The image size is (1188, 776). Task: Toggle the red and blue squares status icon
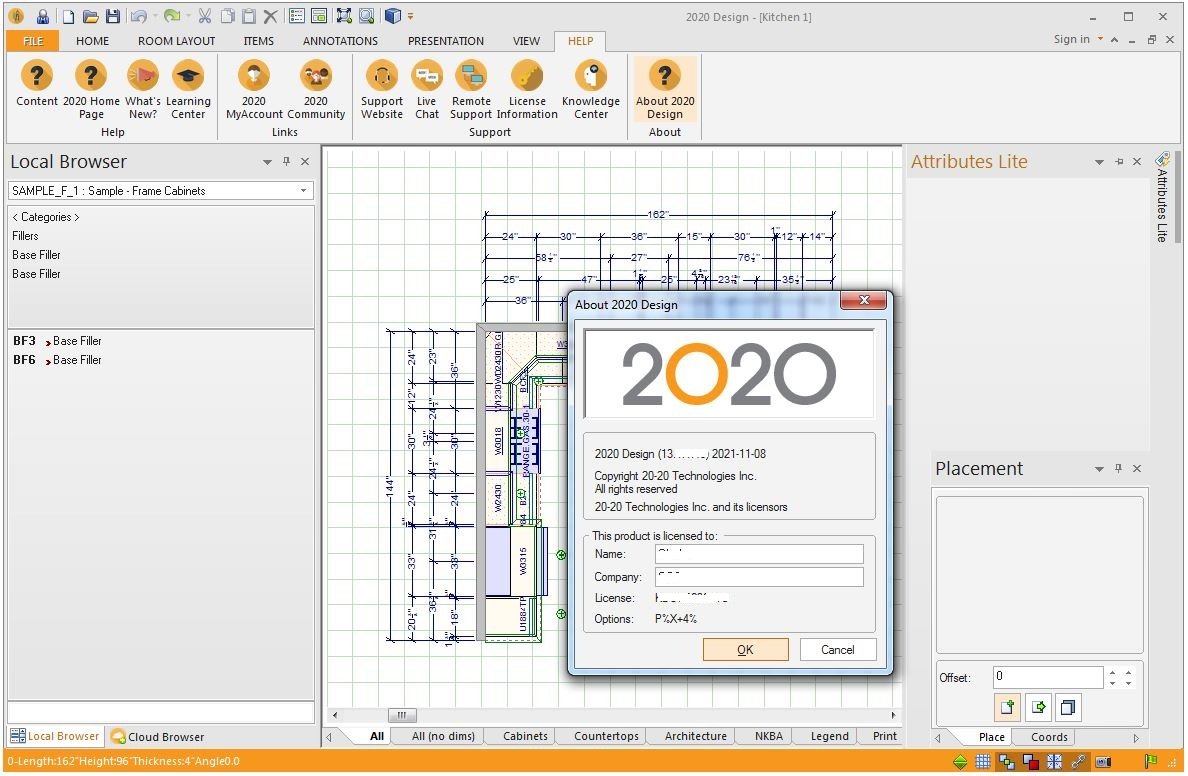(1030, 762)
